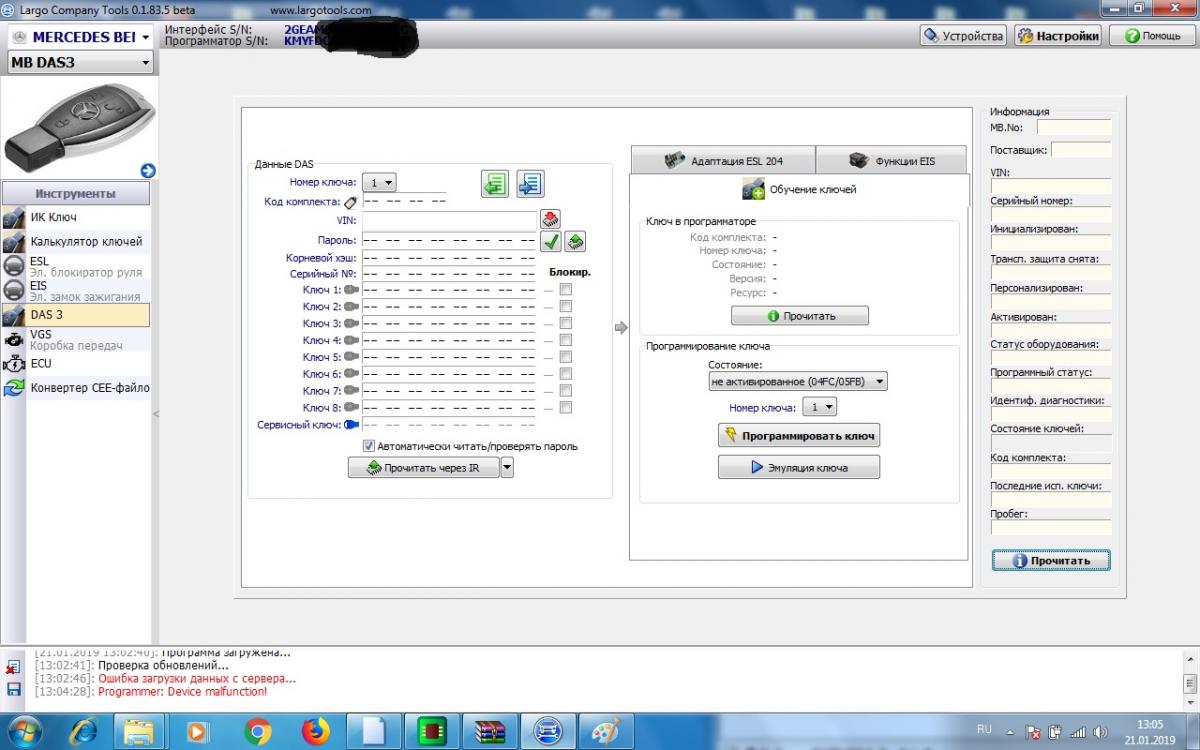Click the red chip icon next to VIN
1200x750 pixels.
click(550, 219)
